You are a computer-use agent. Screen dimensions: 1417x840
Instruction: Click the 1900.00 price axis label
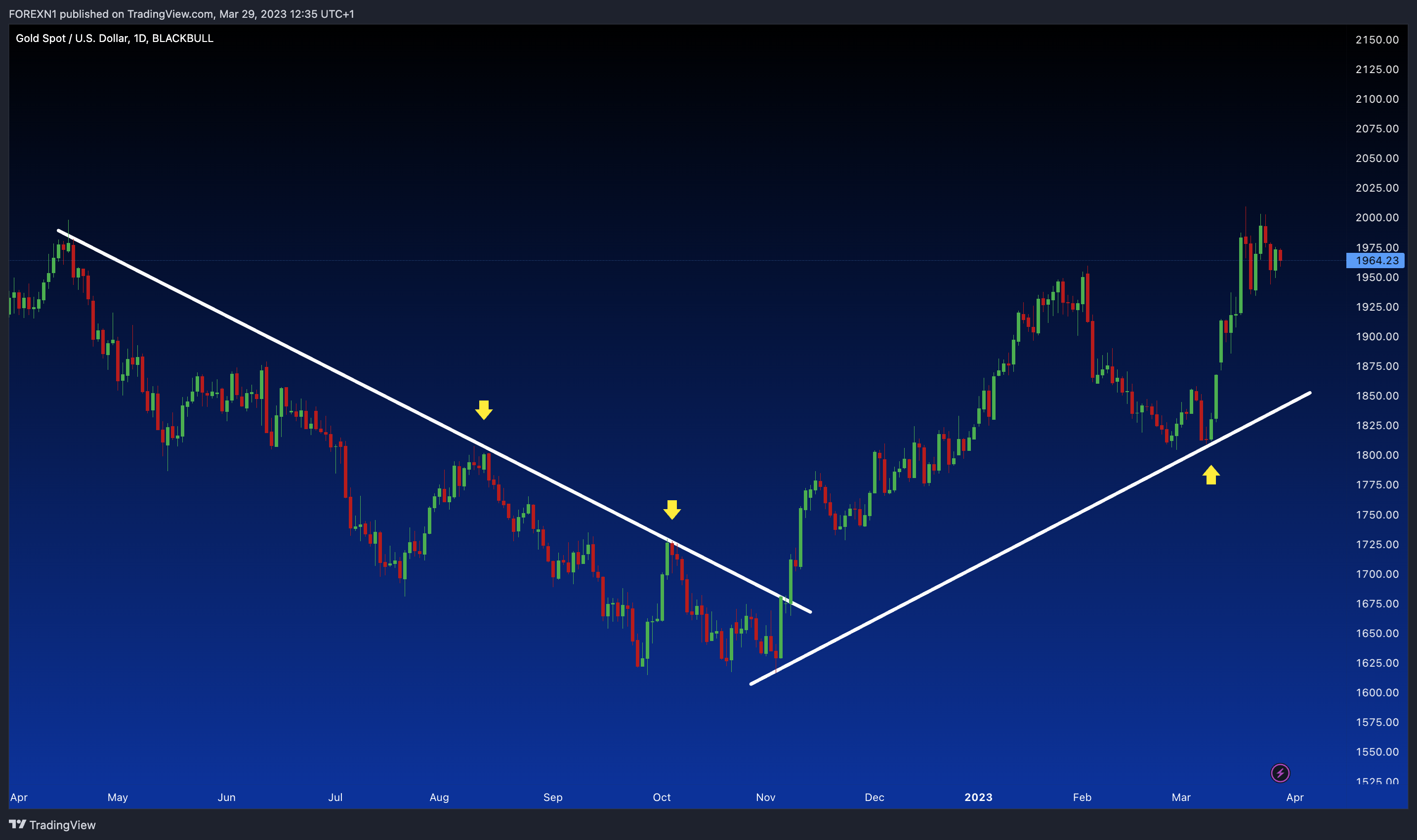(1377, 336)
